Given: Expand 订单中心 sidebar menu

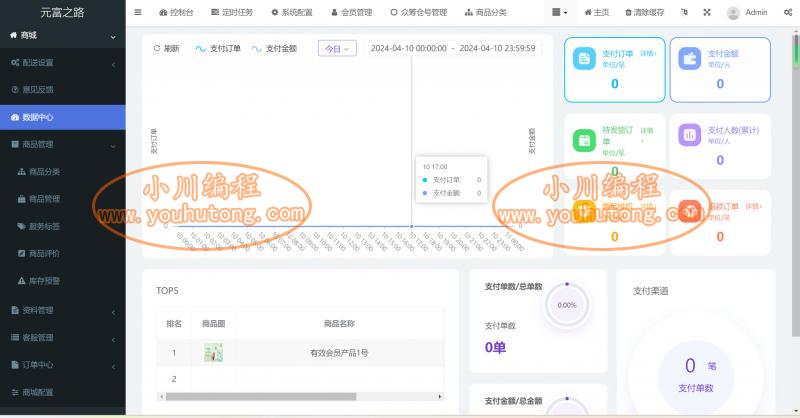Looking at the screenshot, I should (63, 365).
